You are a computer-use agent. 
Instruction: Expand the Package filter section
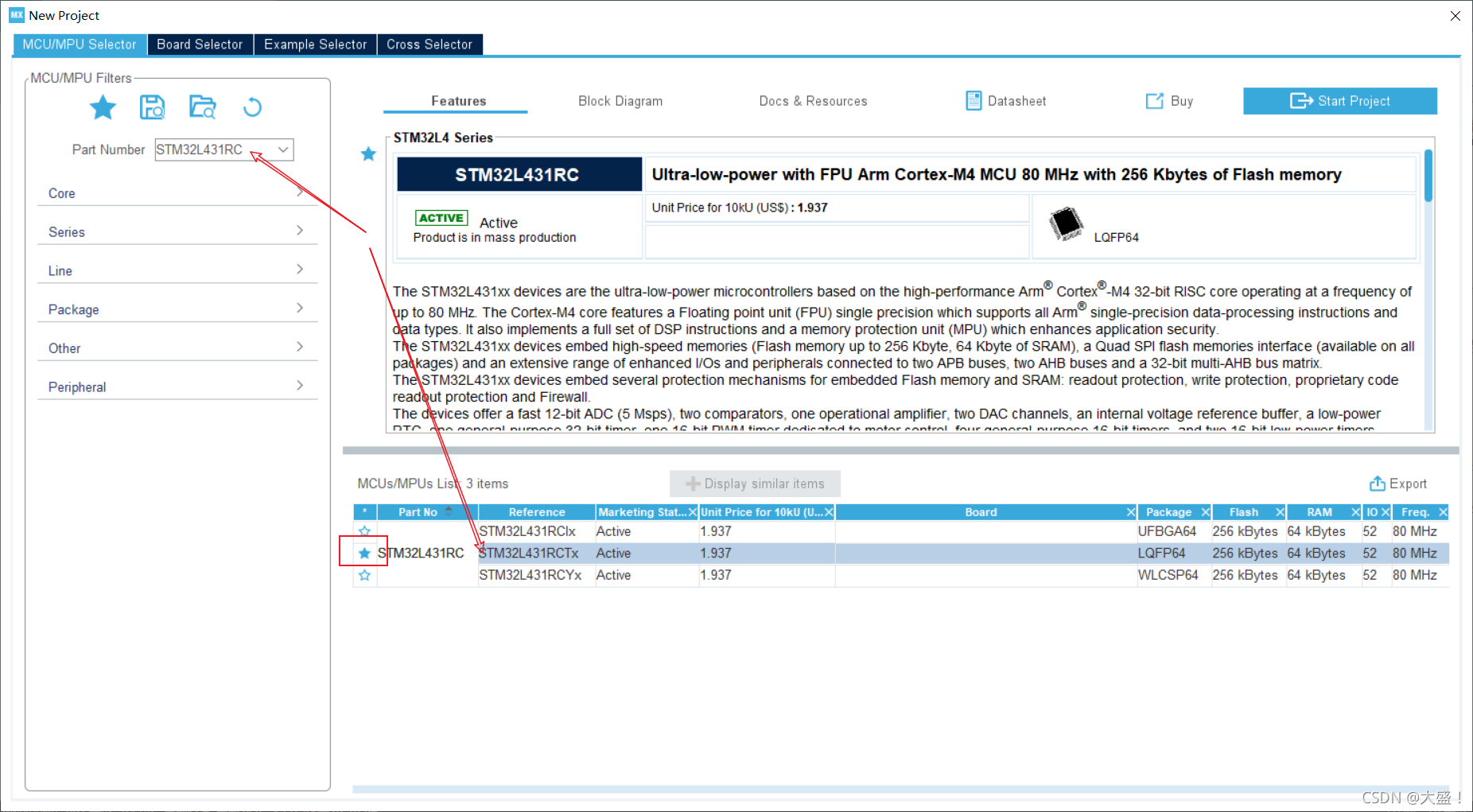coord(177,309)
